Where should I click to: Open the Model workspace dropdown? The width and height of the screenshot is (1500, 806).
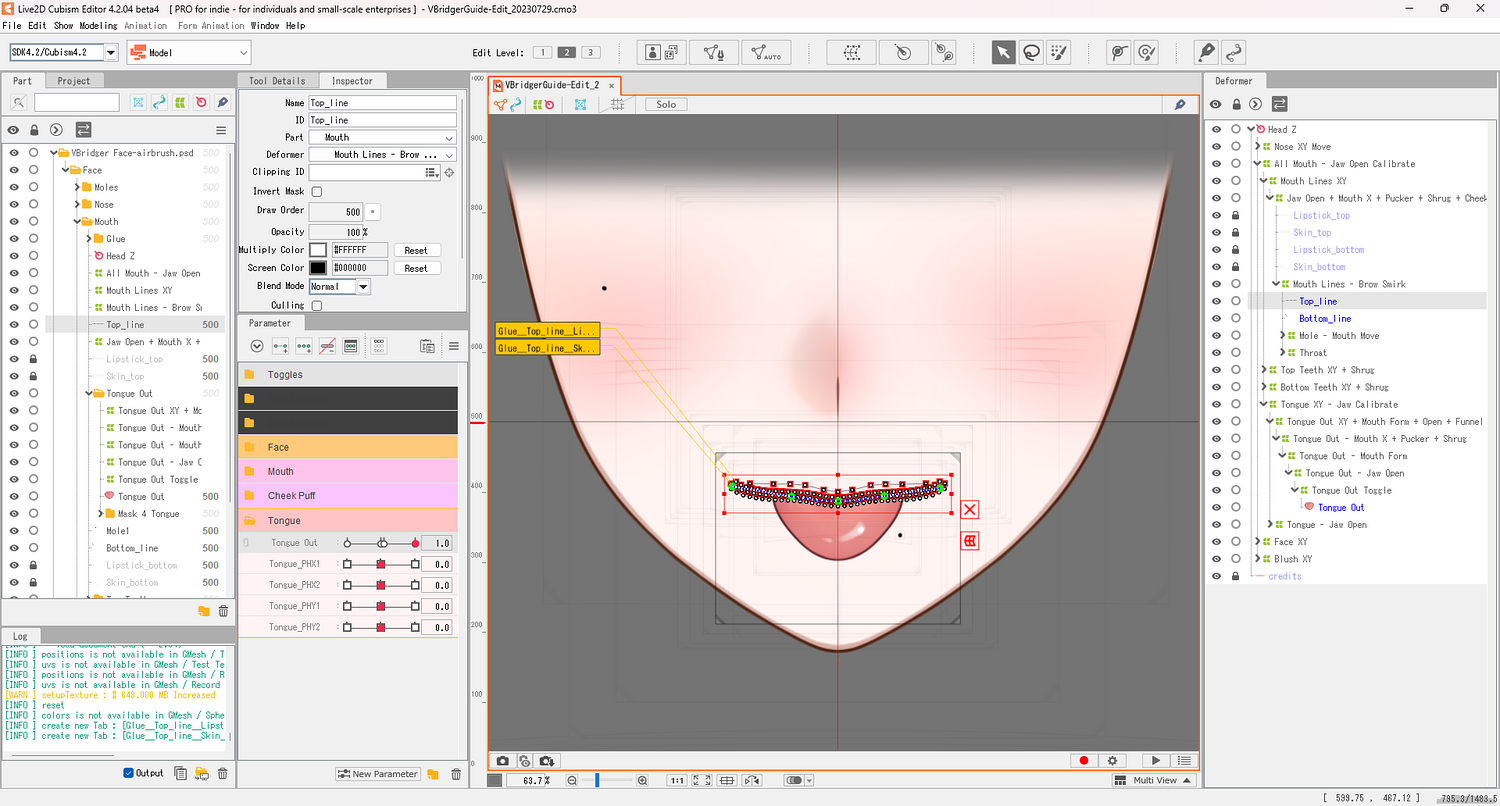(188, 53)
